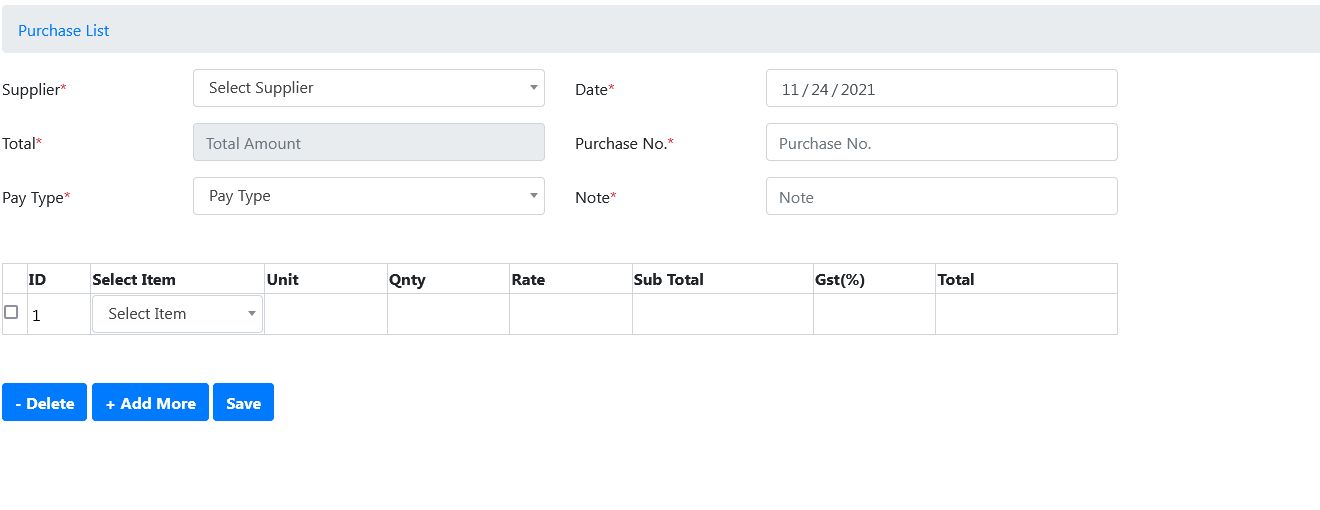
Task: Click the Qnty cell in row 1
Action: click(x=448, y=314)
